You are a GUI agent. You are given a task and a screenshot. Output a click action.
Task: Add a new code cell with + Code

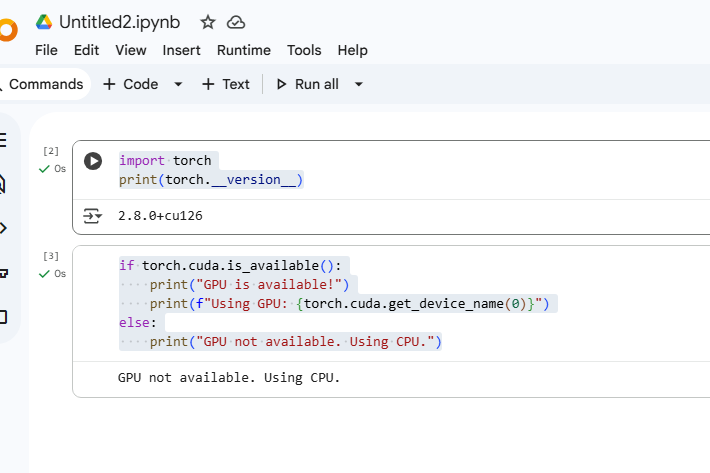[131, 84]
